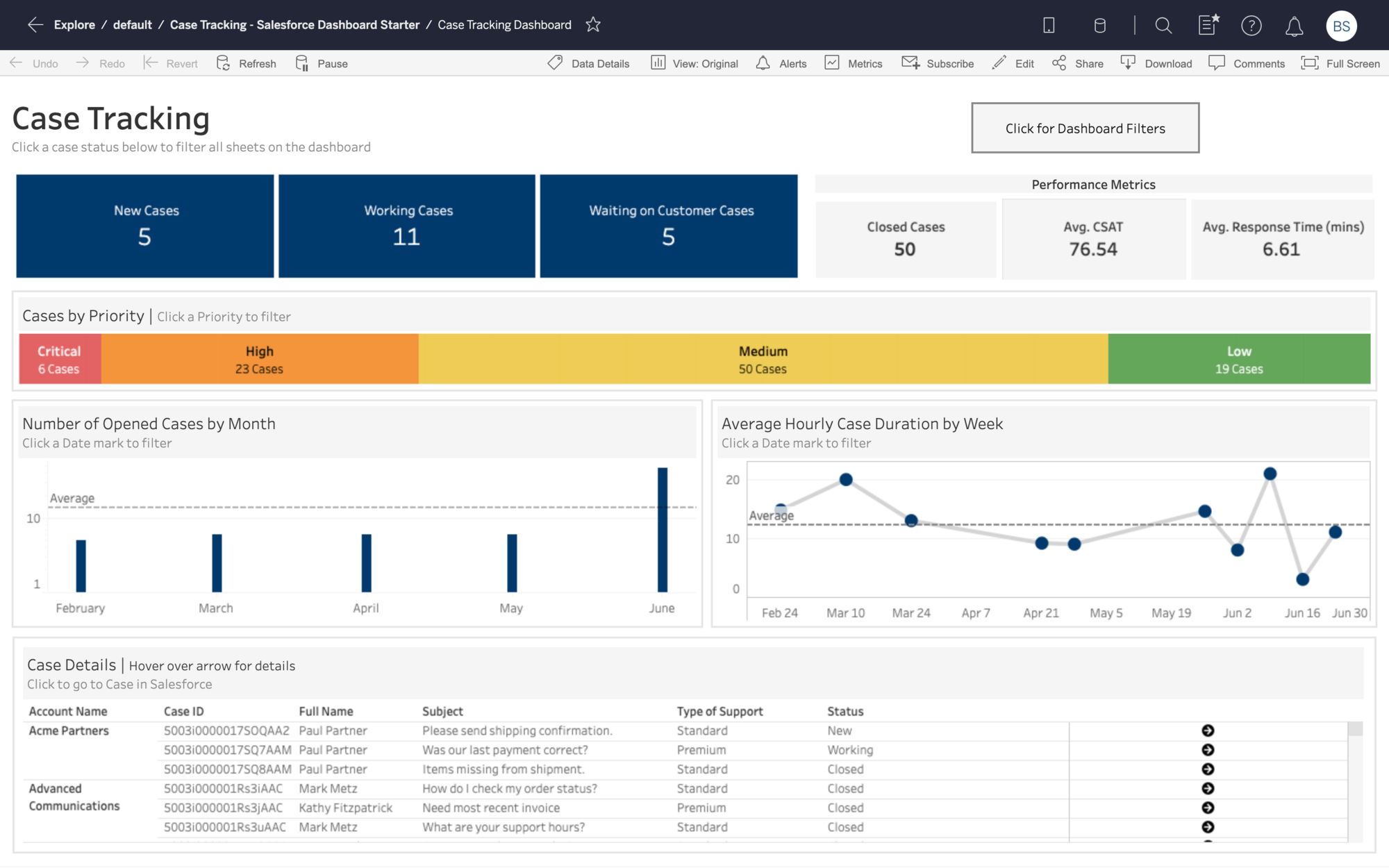Click the Edit button in toolbar
1389x868 pixels.
pos(1014,62)
